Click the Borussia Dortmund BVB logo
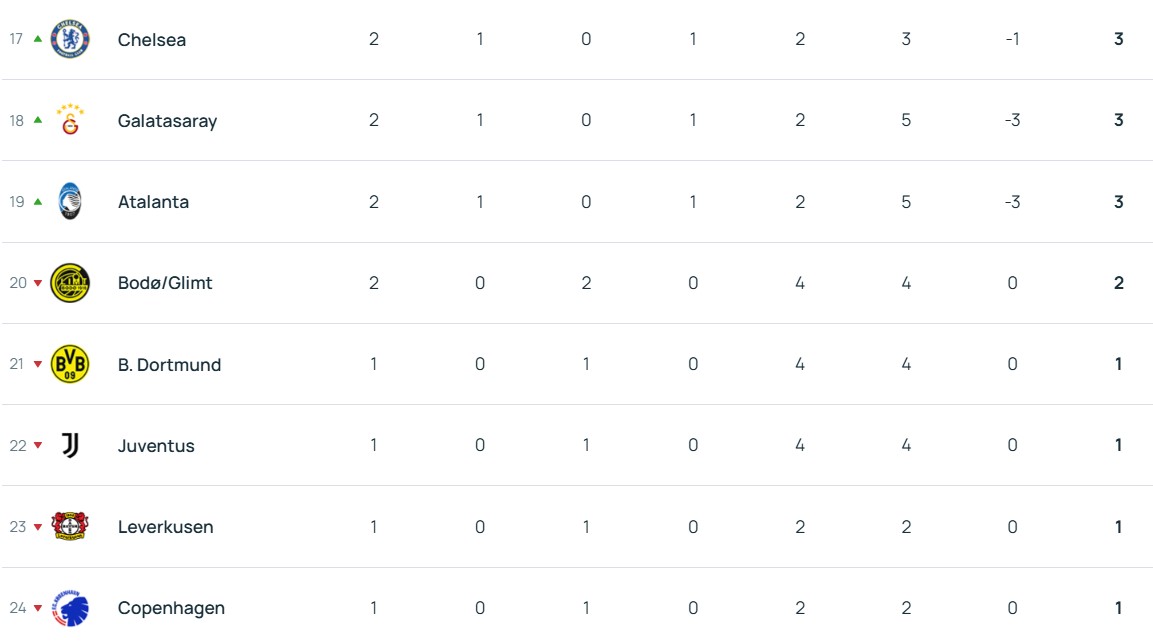Screen dimensions: 1153x641 point(70,364)
